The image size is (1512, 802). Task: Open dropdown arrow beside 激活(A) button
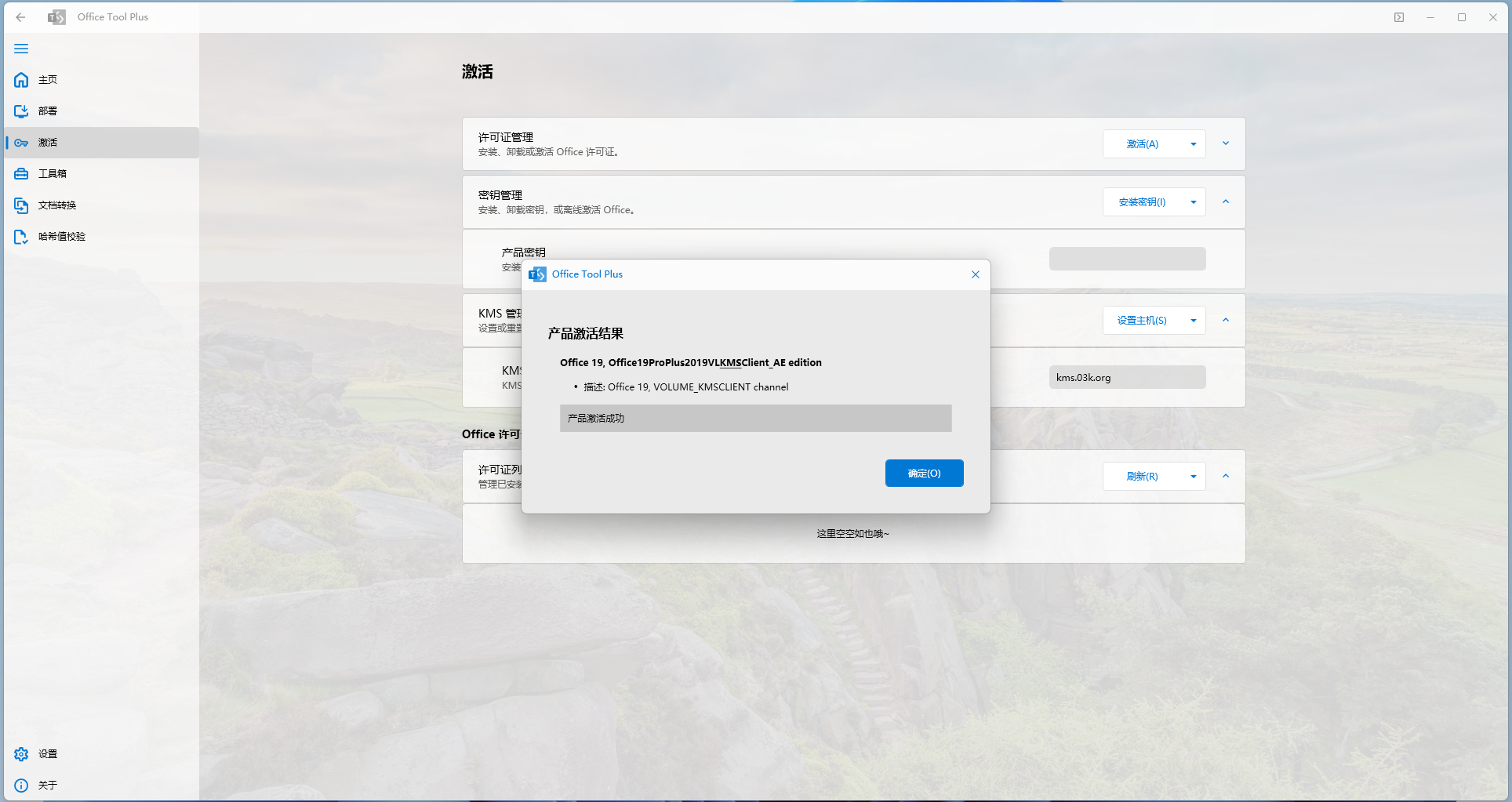click(1194, 144)
